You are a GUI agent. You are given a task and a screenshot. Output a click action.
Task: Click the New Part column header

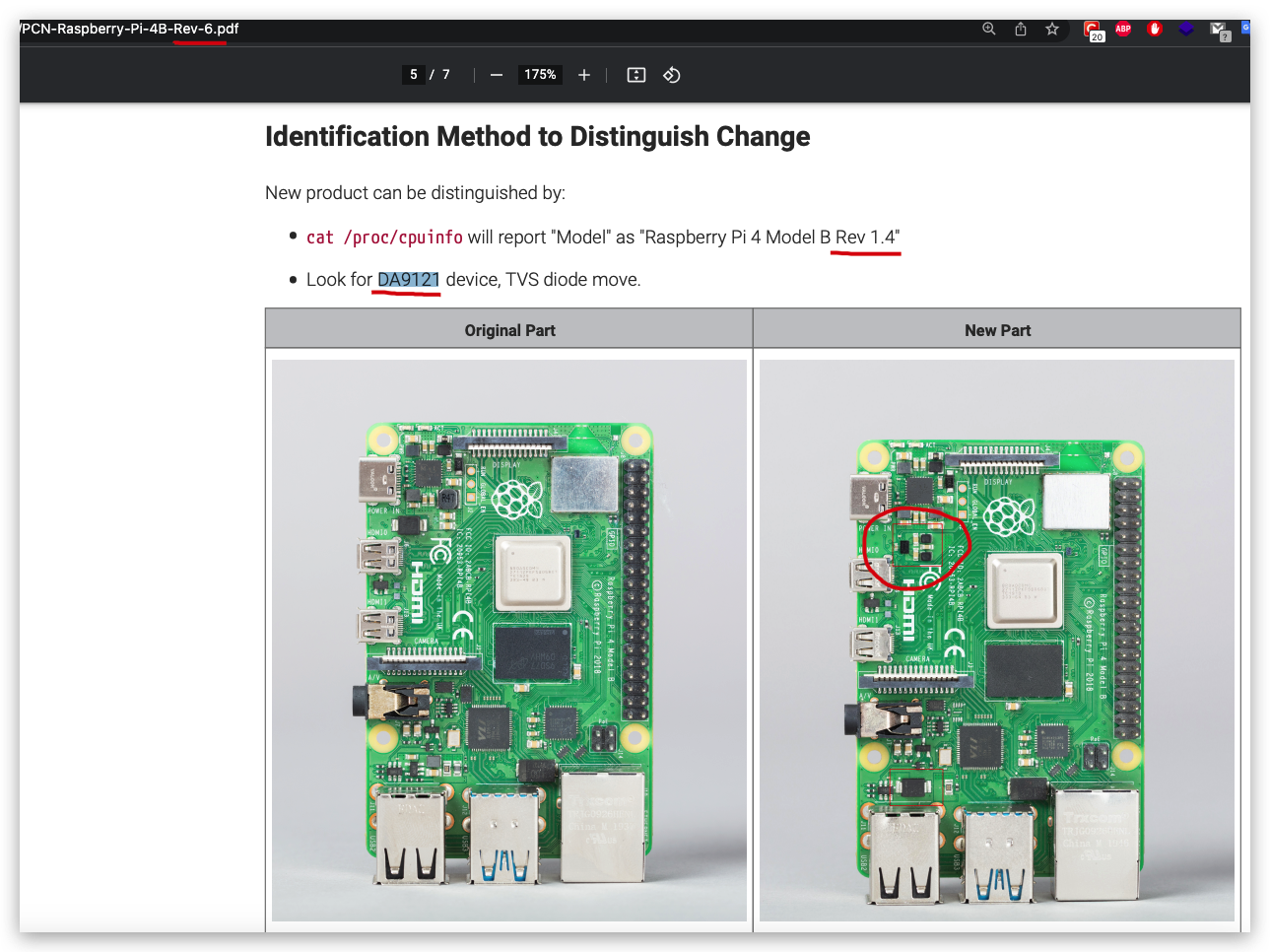997,330
